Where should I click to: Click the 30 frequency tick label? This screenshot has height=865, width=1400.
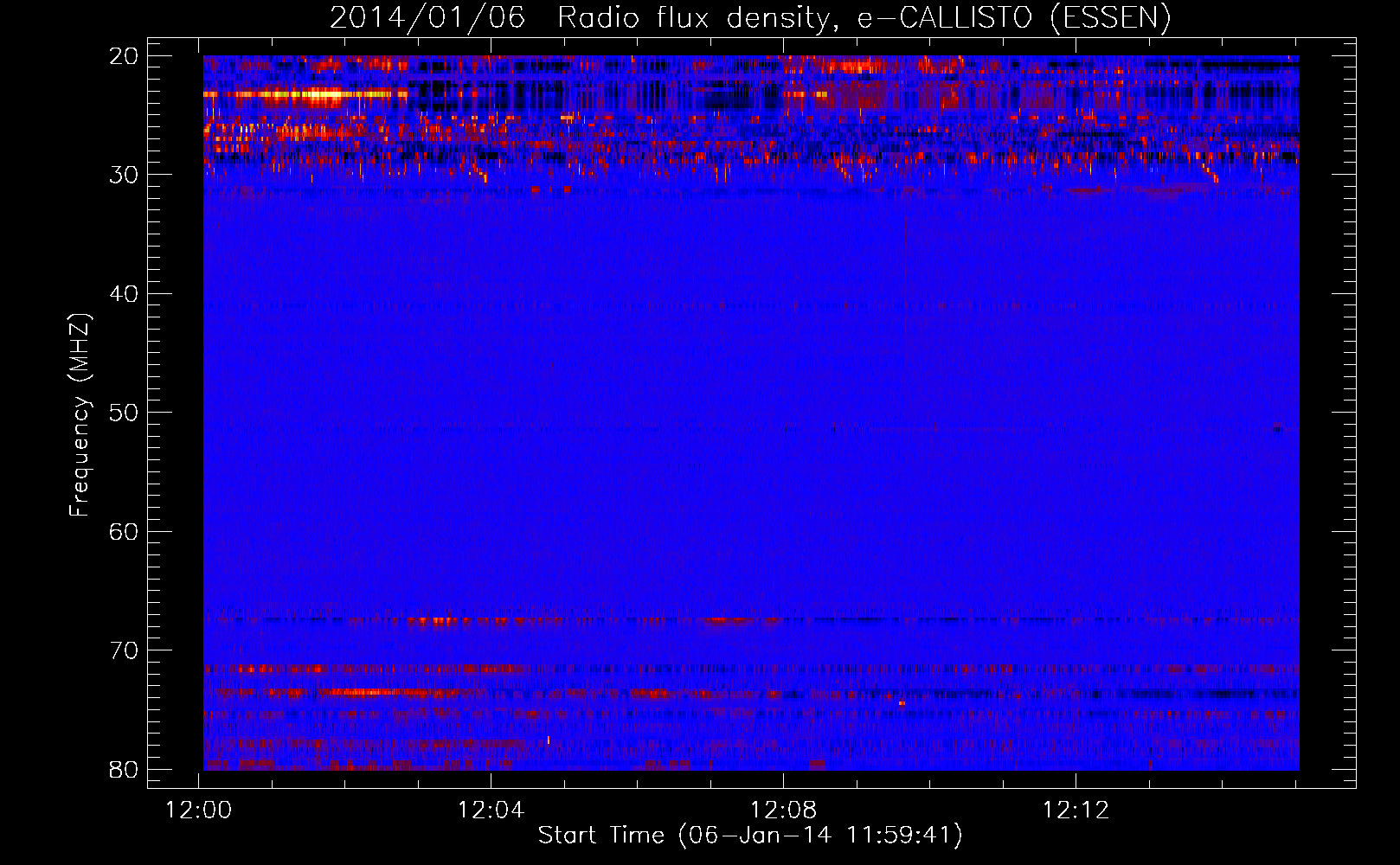124,175
